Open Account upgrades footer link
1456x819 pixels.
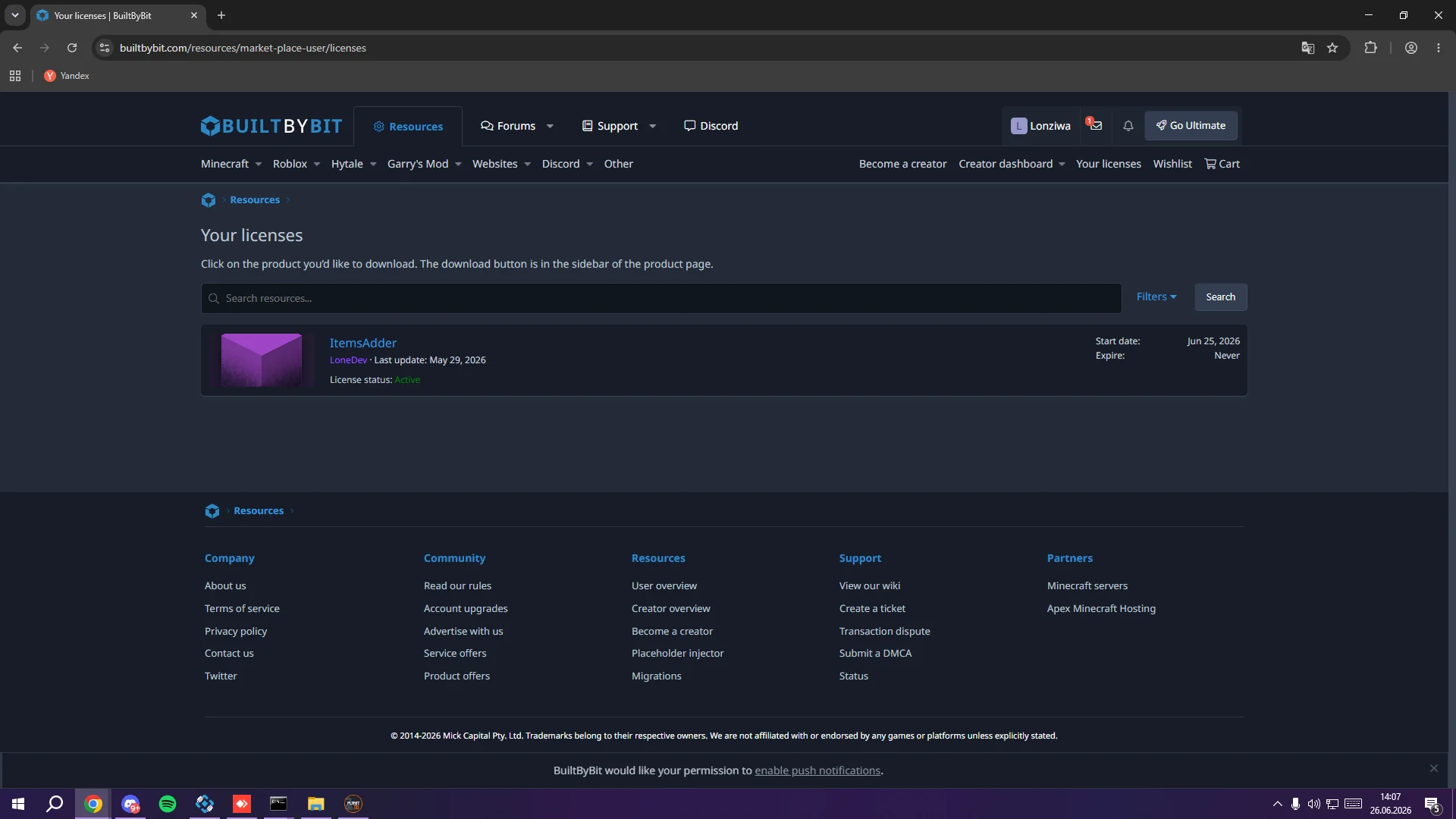(x=466, y=608)
